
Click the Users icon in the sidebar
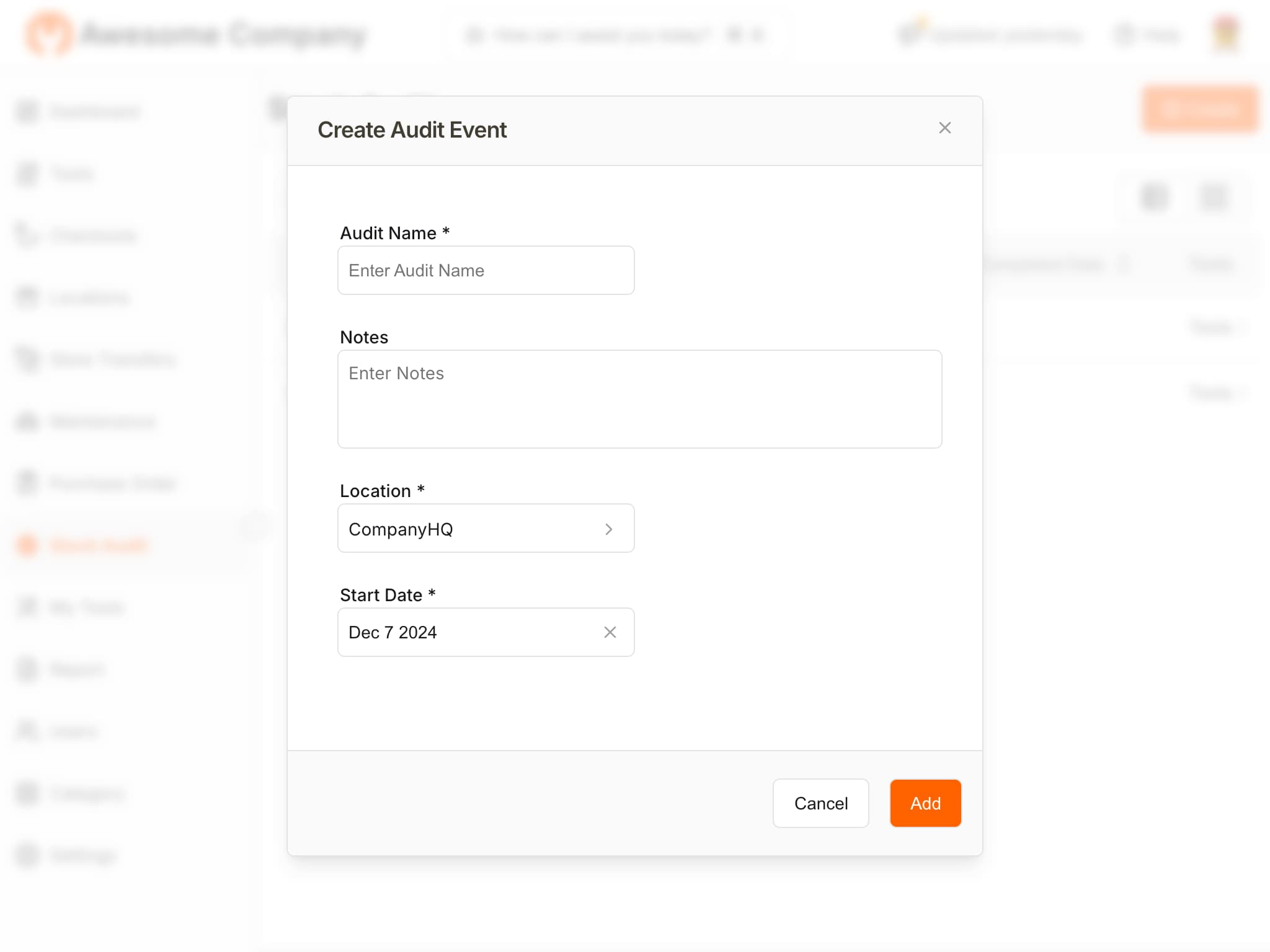click(x=27, y=731)
